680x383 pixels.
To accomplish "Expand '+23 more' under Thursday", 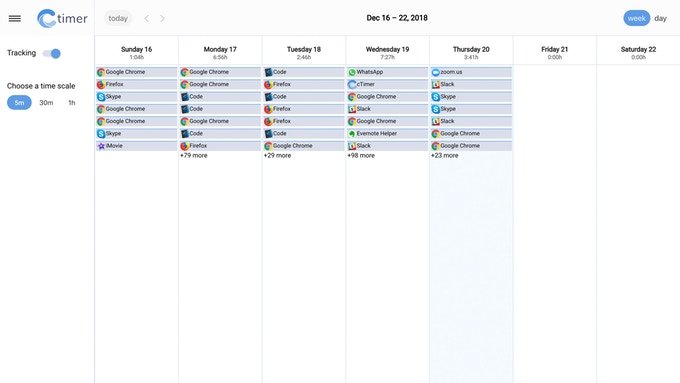I will pyautogui.click(x=445, y=155).
